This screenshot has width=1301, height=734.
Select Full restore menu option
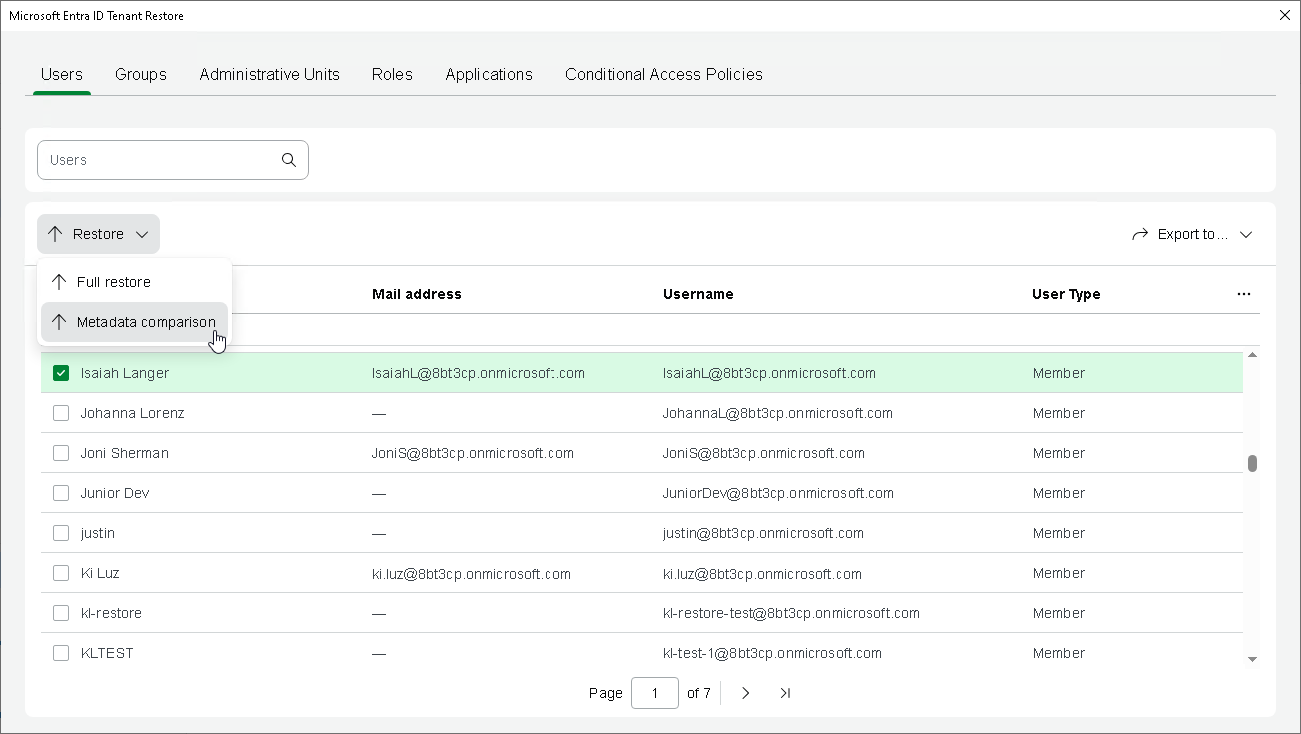[114, 282]
